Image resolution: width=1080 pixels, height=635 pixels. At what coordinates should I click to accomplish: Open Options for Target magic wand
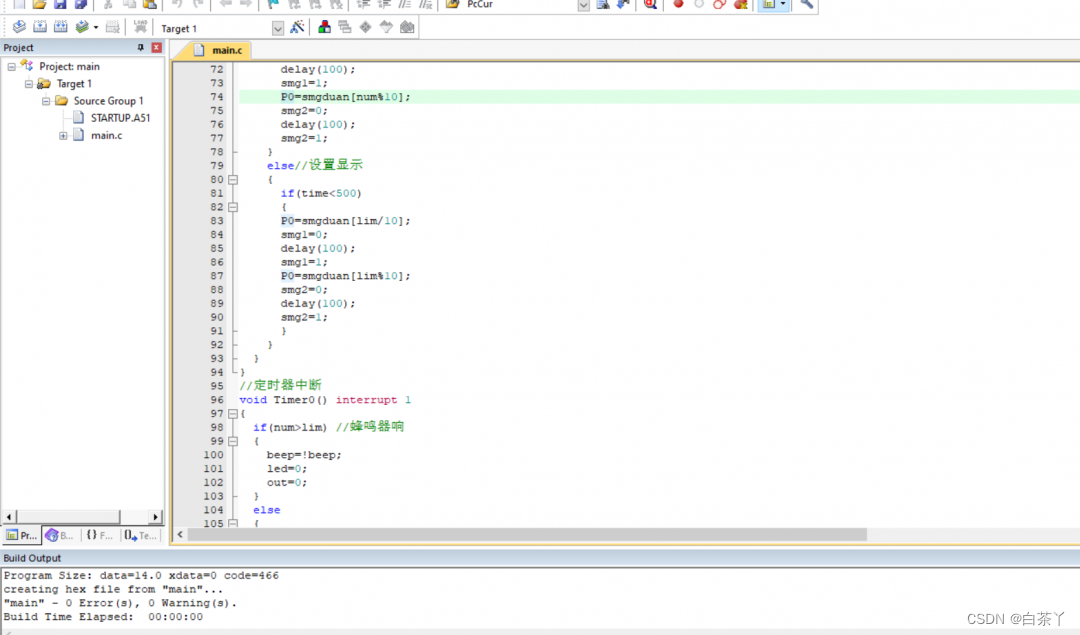(x=297, y=28)
